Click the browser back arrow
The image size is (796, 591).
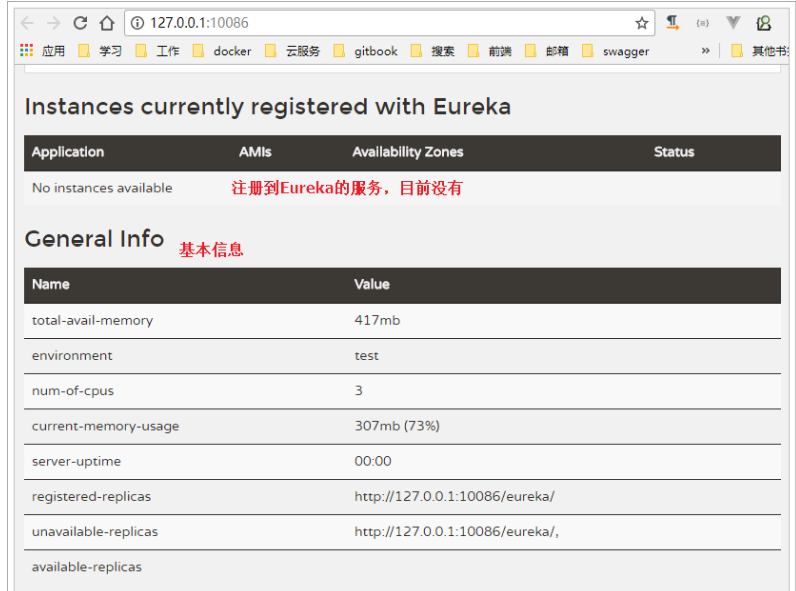[x=27, y=23]
